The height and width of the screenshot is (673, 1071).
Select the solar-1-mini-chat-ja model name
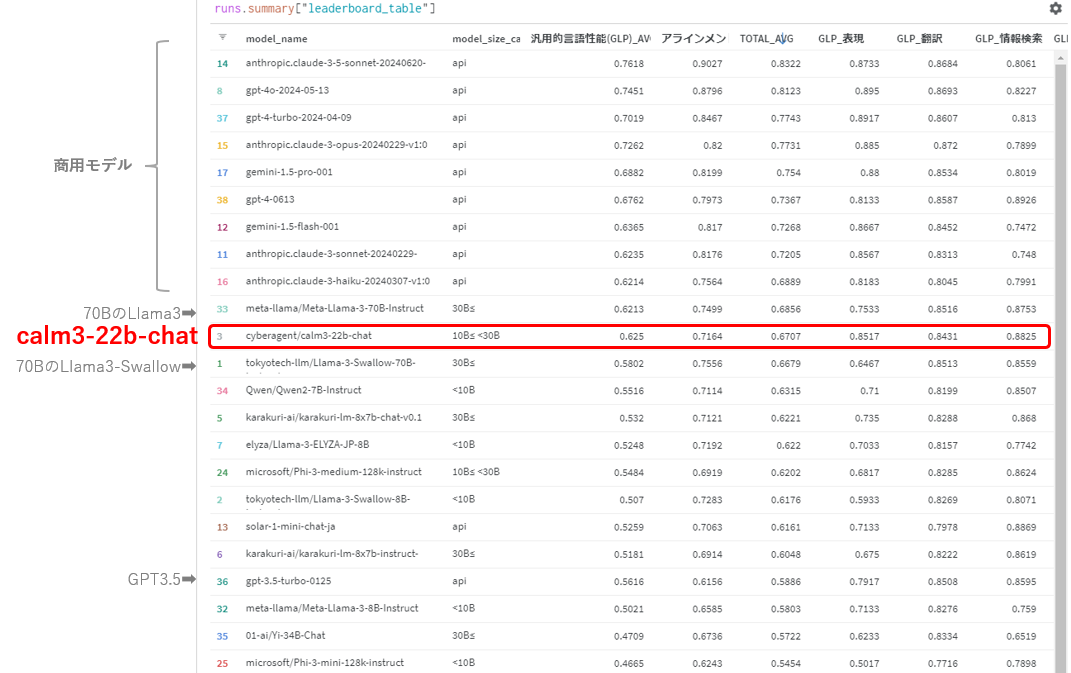tap(290, 527)
